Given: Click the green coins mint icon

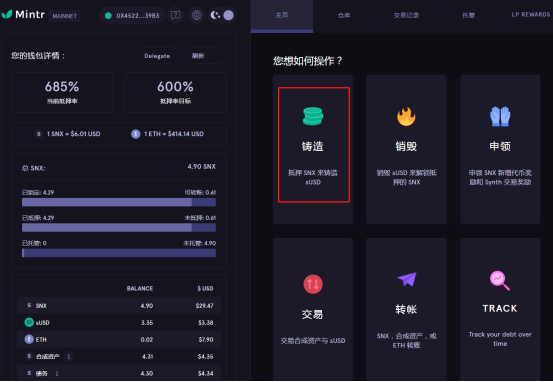Looking at the screenshot, I should click(x=313, y=116).
